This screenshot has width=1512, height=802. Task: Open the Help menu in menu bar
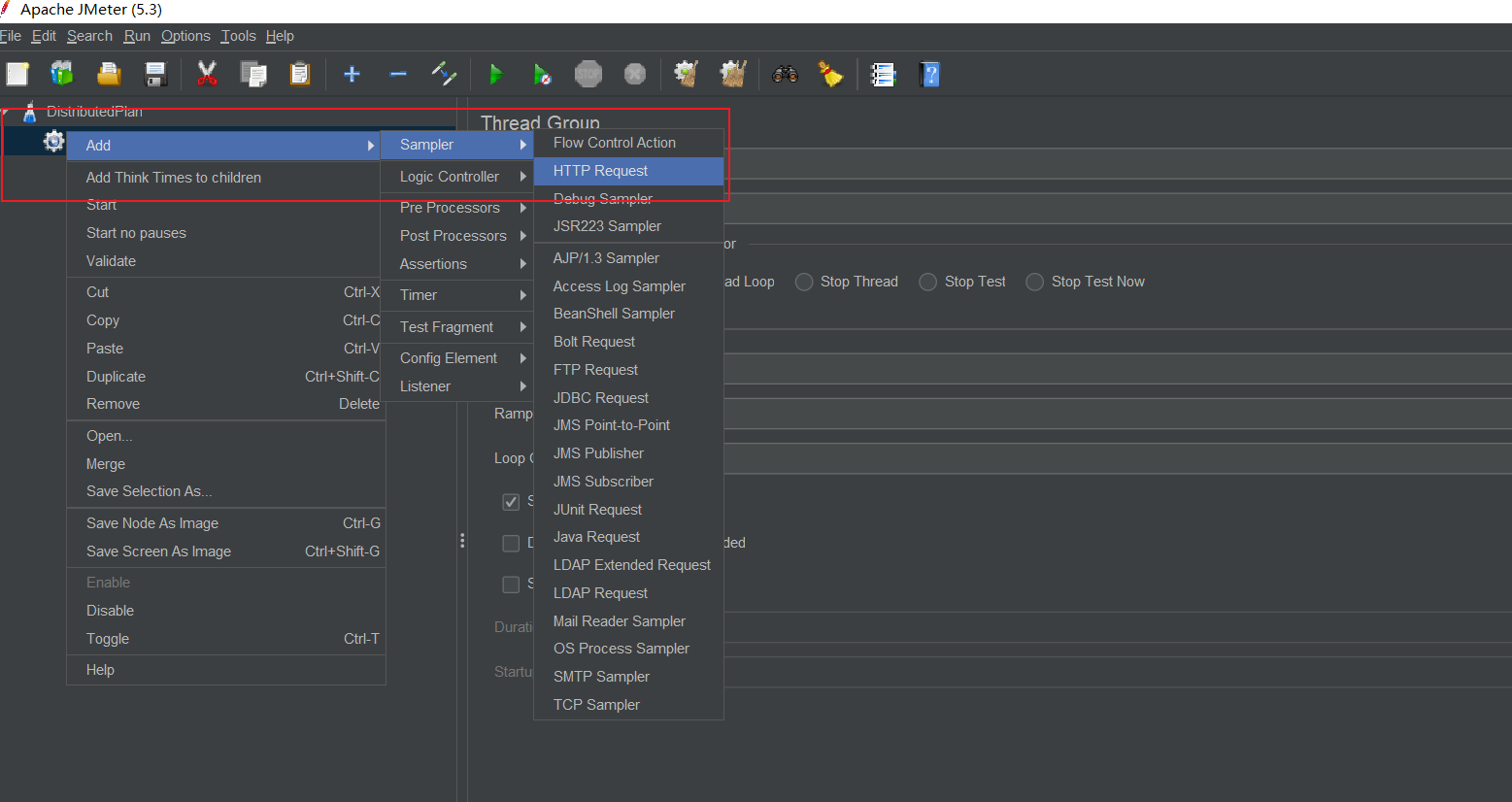coord(280,36)
